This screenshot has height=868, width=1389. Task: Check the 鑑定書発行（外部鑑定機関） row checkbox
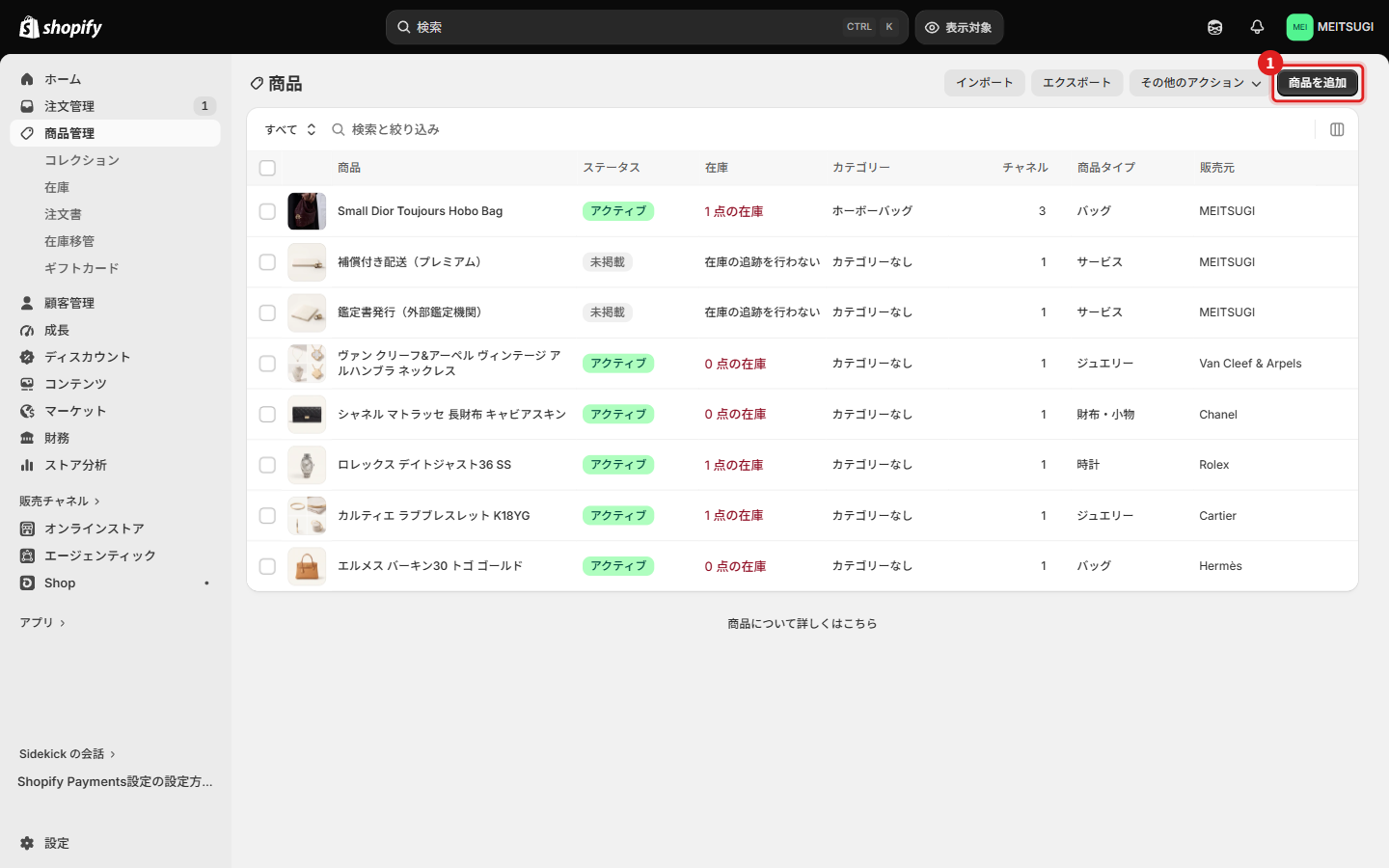(267, 312)
